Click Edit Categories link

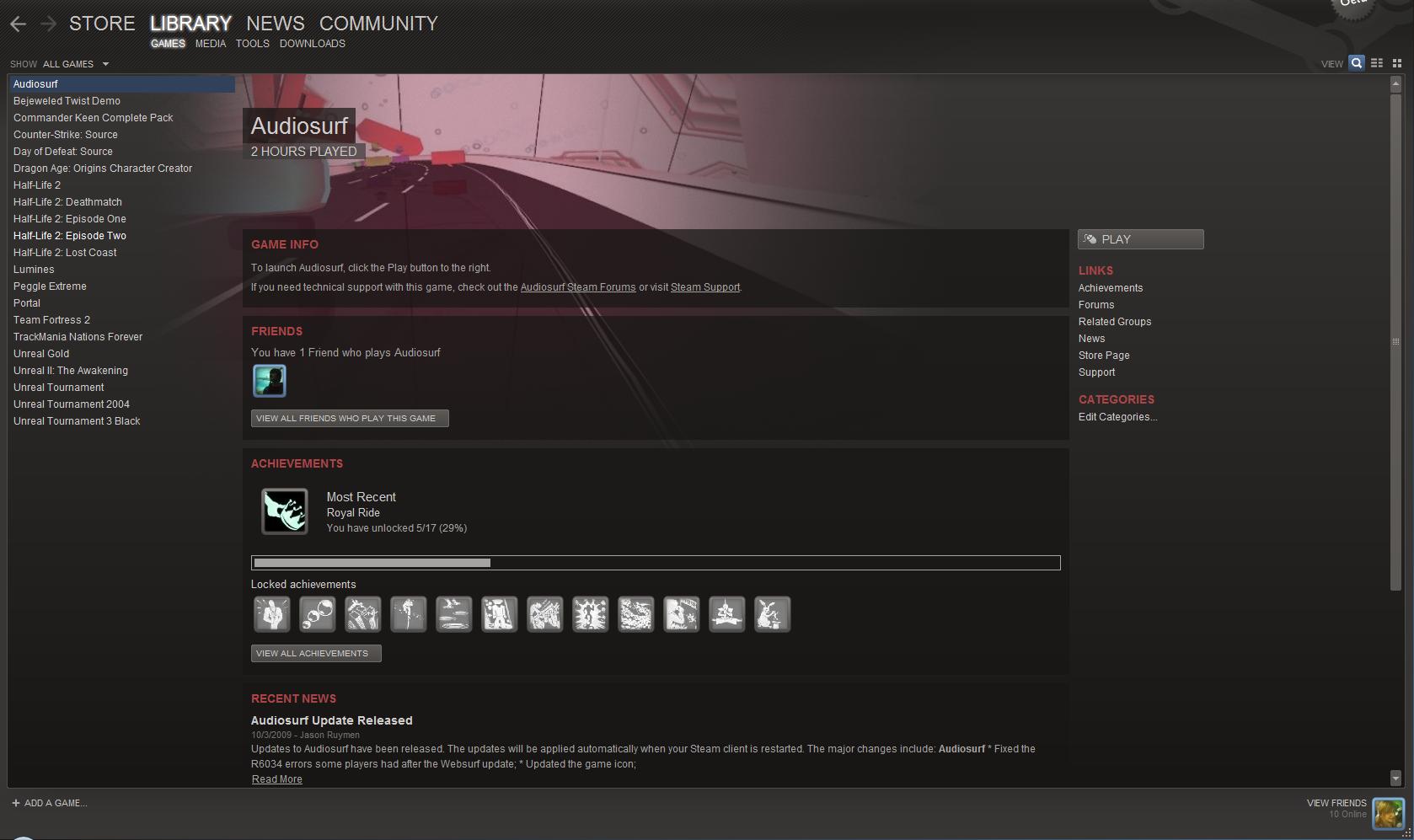click(1118, 417)
